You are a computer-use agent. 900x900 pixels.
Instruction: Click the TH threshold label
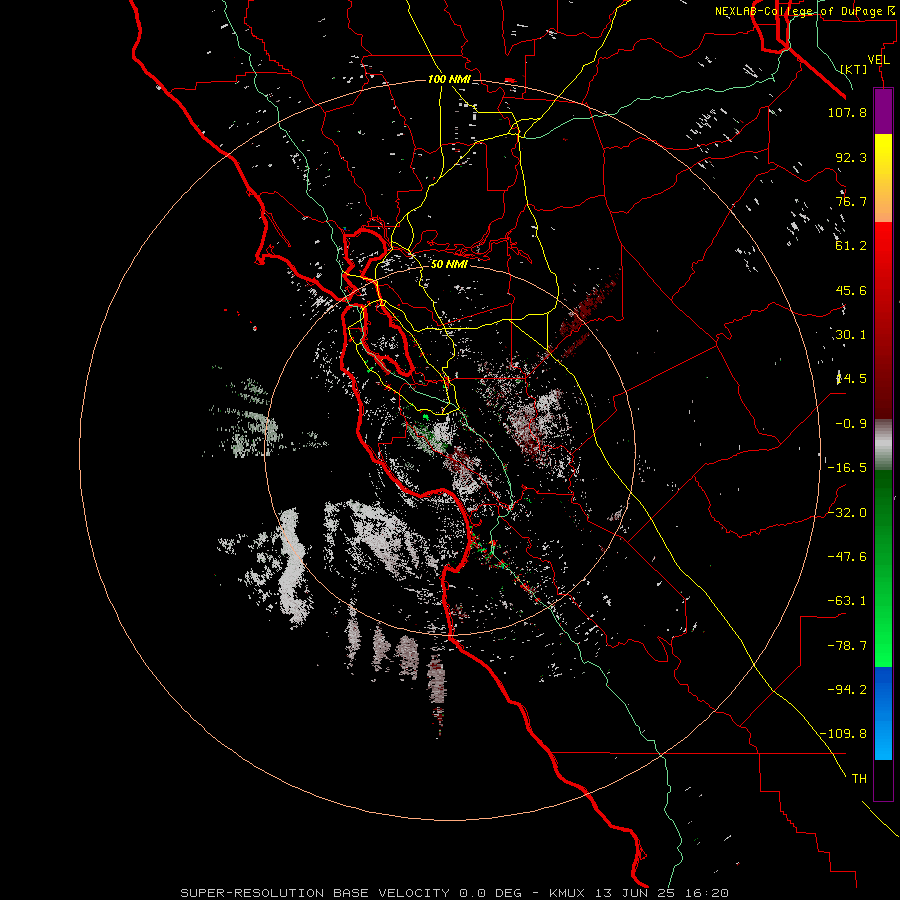click(x=859, y=779)
